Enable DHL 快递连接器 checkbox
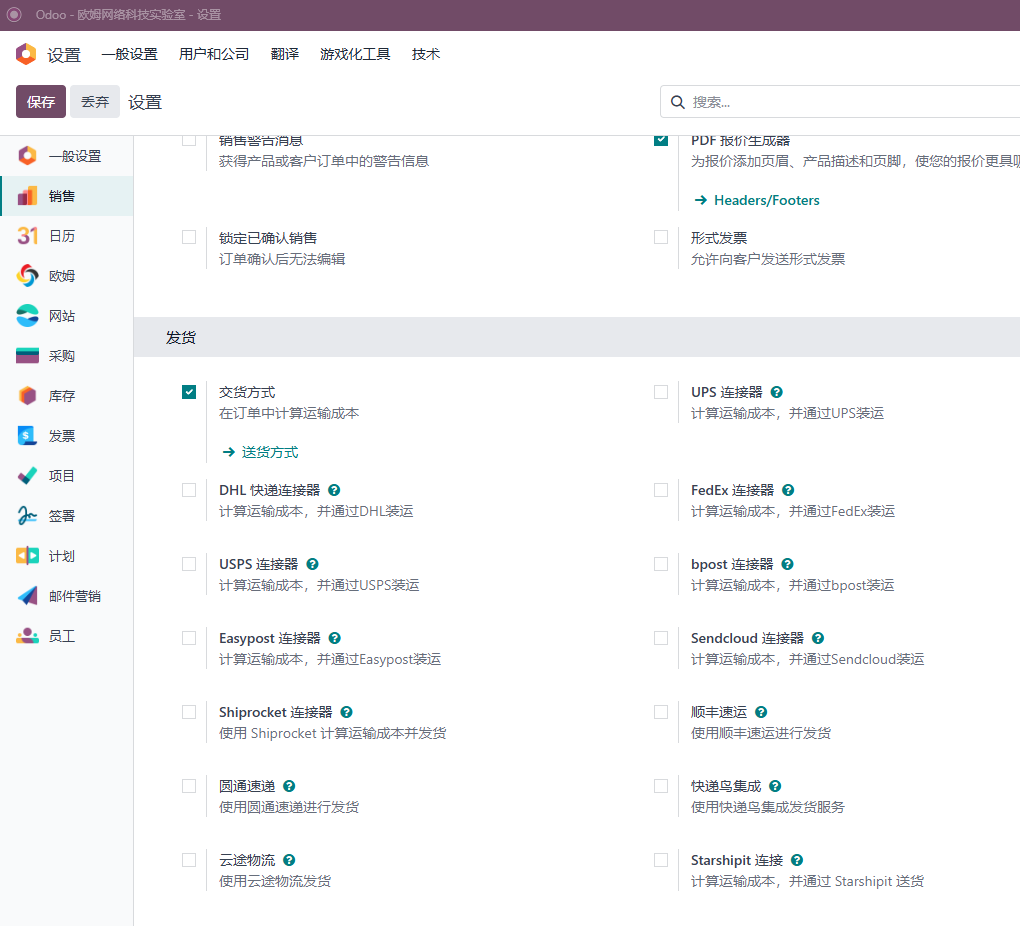The image size is (1020, 926). click(x=189, y=490)
